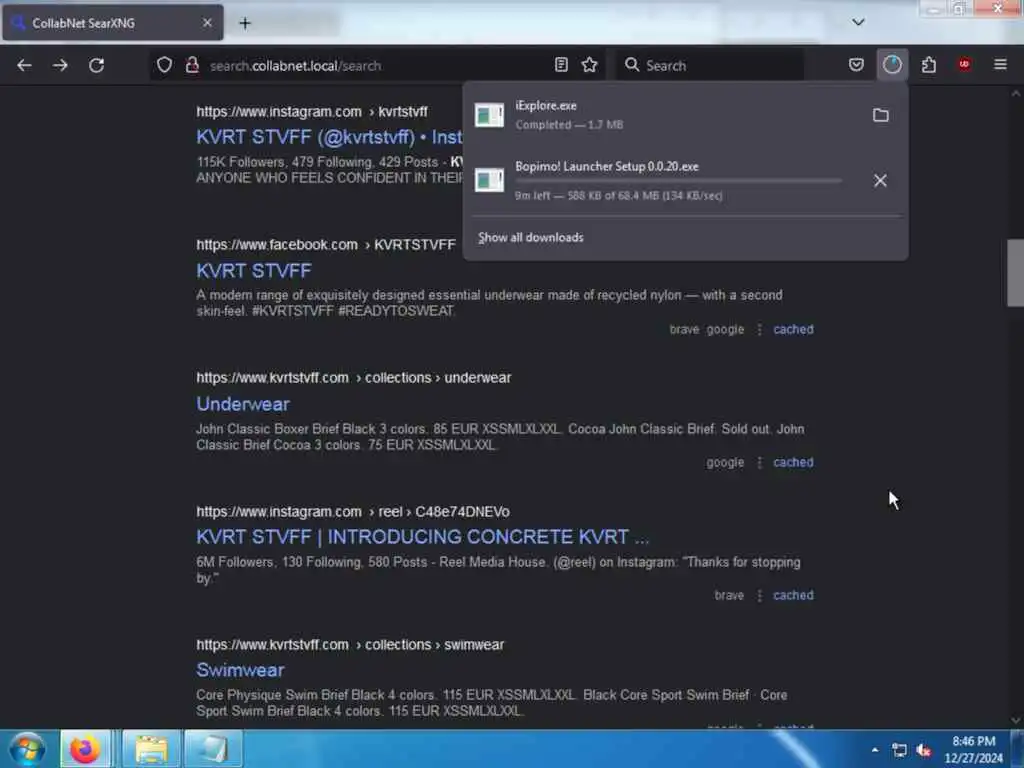Click the kvrtstvff.com collections underwear URL
1024x768 pixels.
pos(354,378)
